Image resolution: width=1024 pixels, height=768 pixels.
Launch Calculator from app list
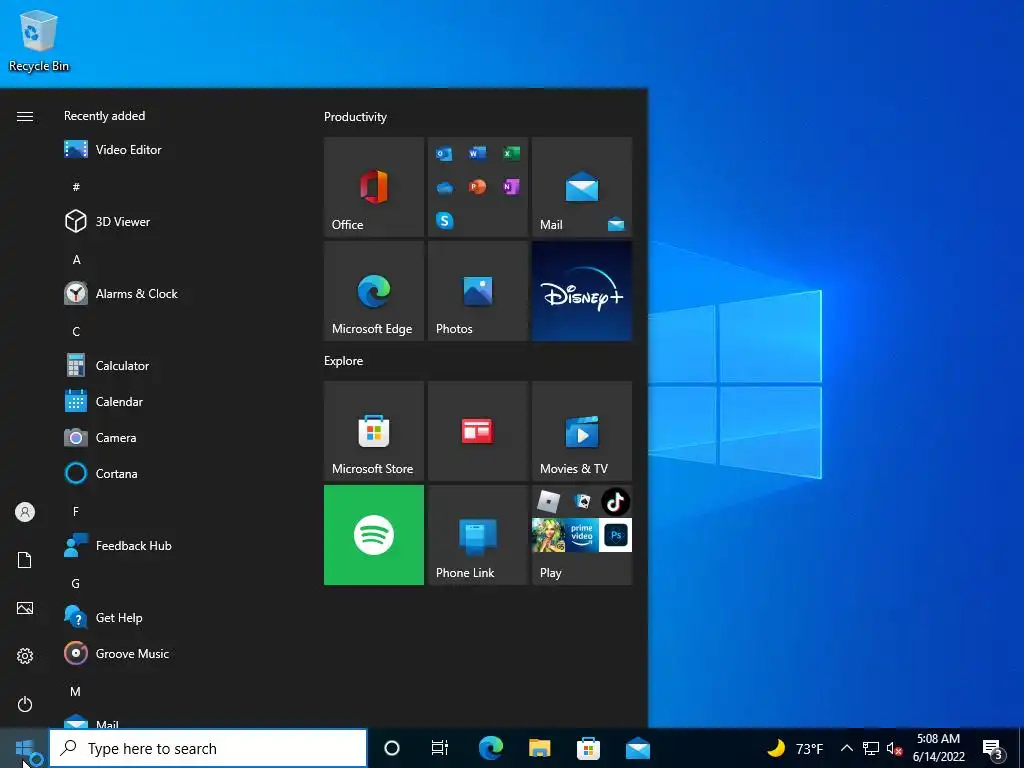[106, 366]
